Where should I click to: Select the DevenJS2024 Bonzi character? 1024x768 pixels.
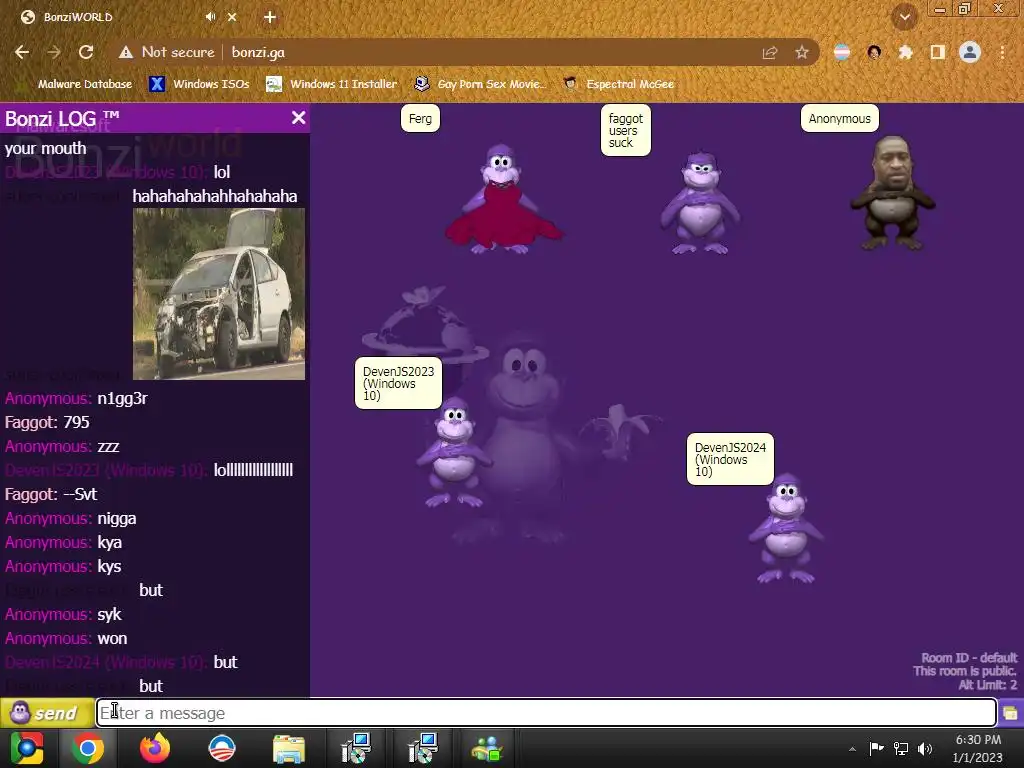tap(786, 528)
